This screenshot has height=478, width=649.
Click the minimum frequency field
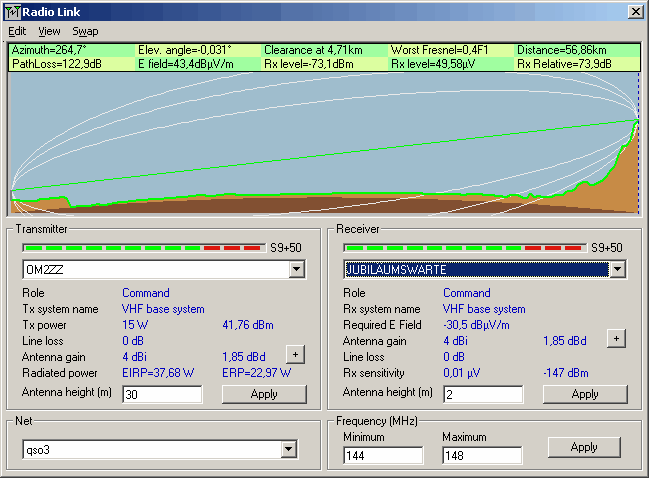click(383, 456)
